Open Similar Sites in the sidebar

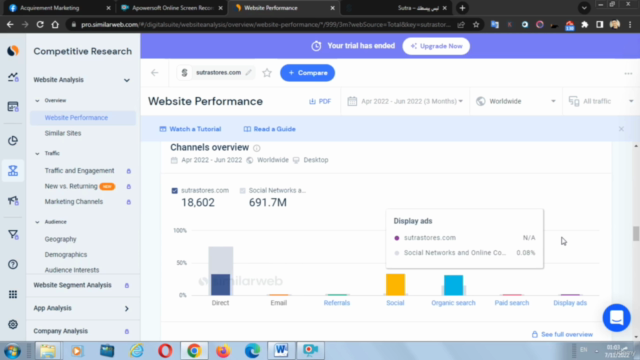click(63, 133)
